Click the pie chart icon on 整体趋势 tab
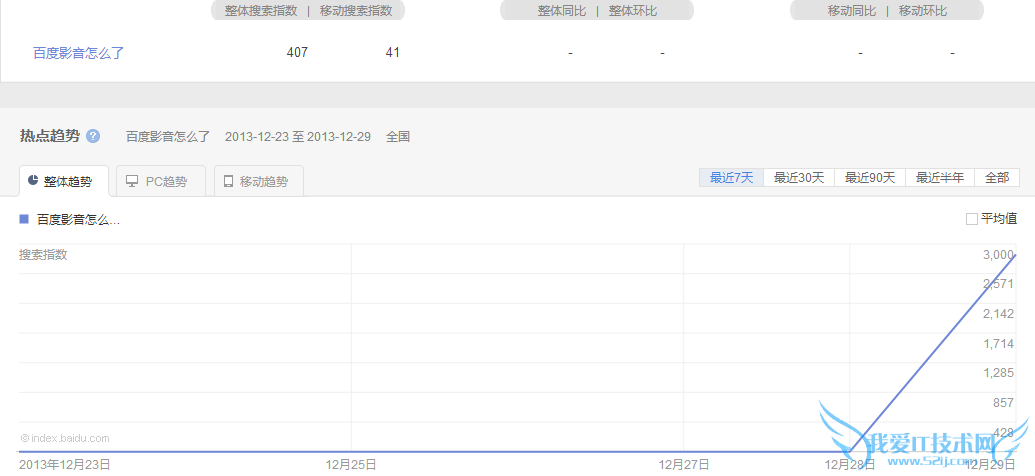 (x=33, y=182)
